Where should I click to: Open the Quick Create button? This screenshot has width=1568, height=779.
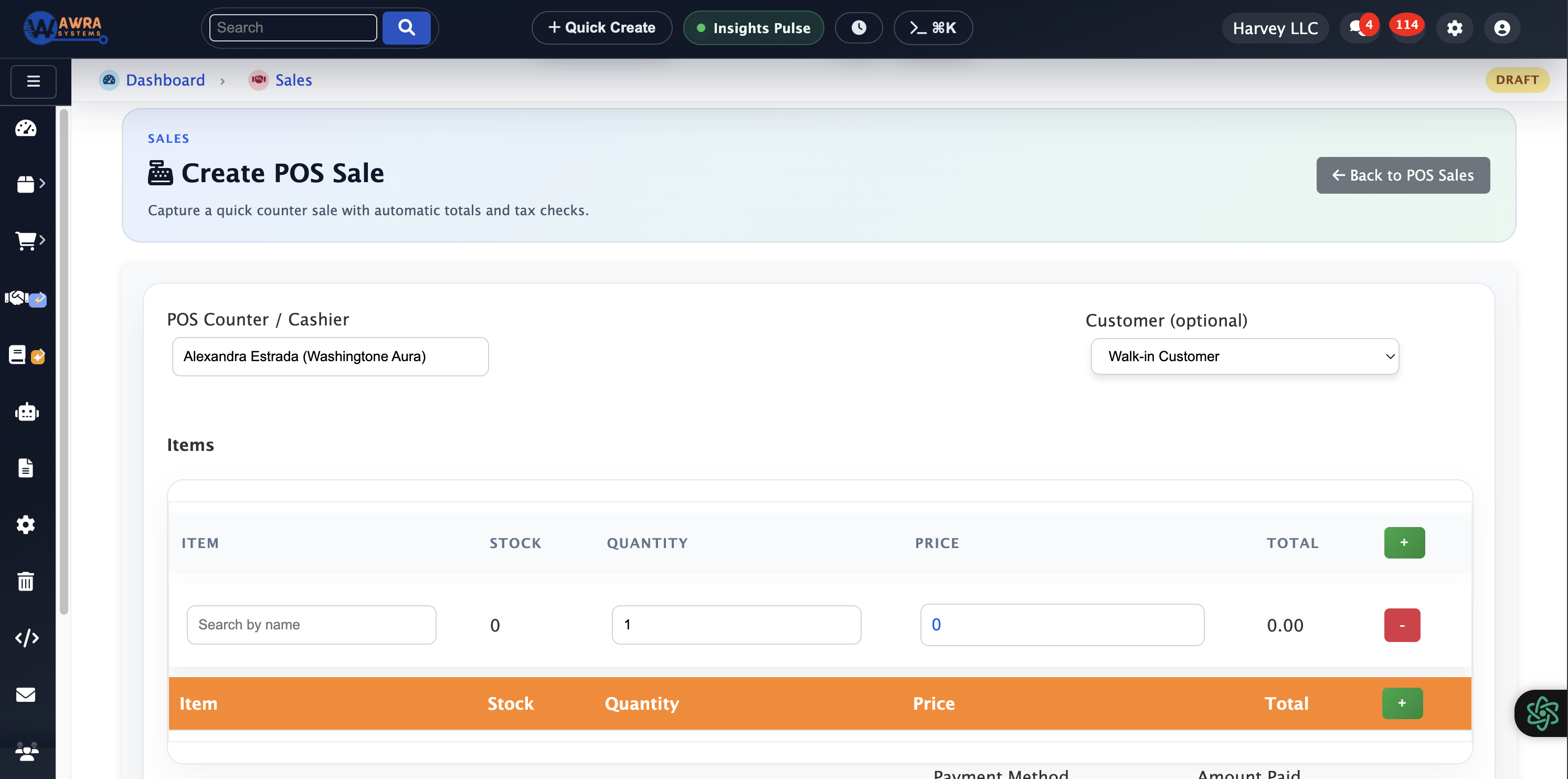coord(601,27)
